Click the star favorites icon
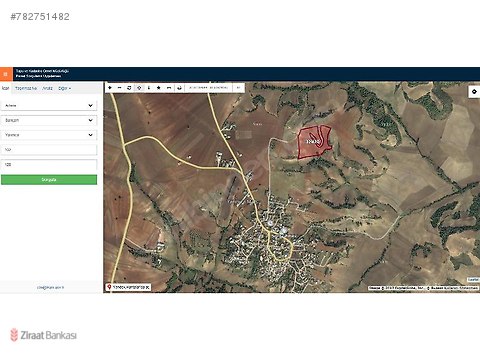 [159, 88]
